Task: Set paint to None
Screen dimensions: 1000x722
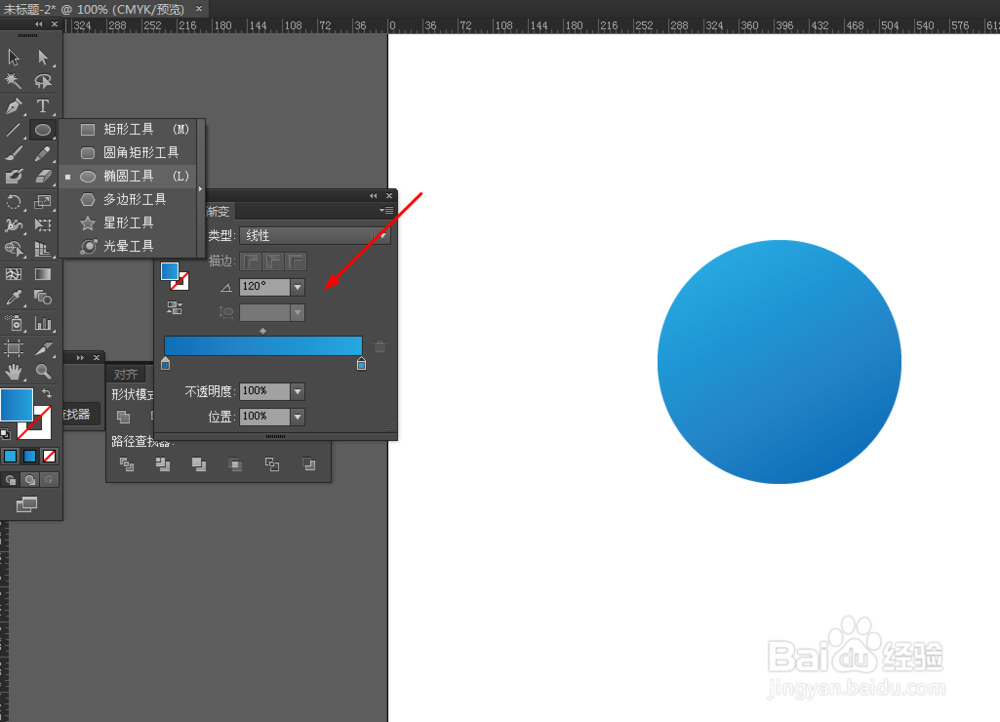Action: (x=49, y=456)
